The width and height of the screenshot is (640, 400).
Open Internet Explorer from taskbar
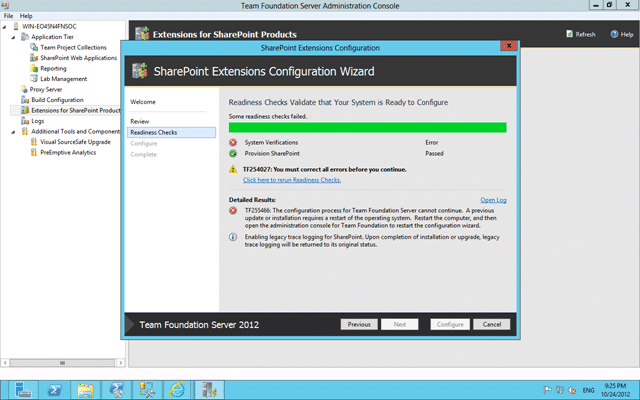click(x=178, y=390)
